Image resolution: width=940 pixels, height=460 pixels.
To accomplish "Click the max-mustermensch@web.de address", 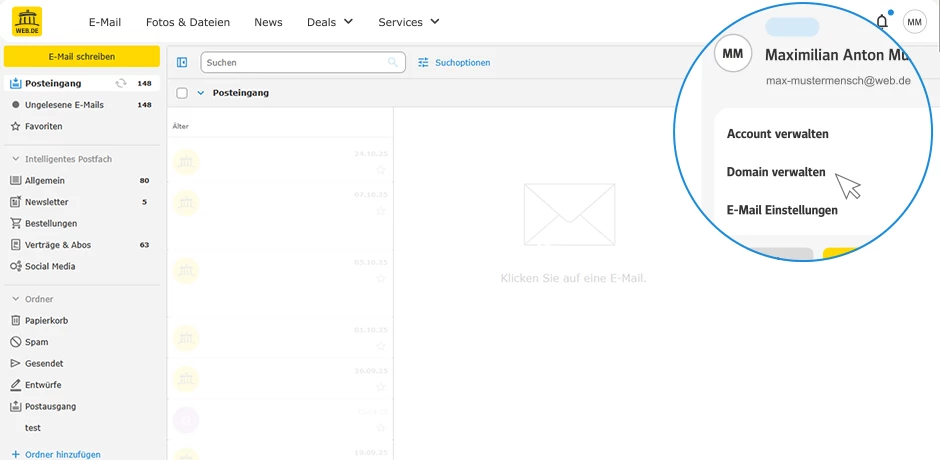I will 838,80.
